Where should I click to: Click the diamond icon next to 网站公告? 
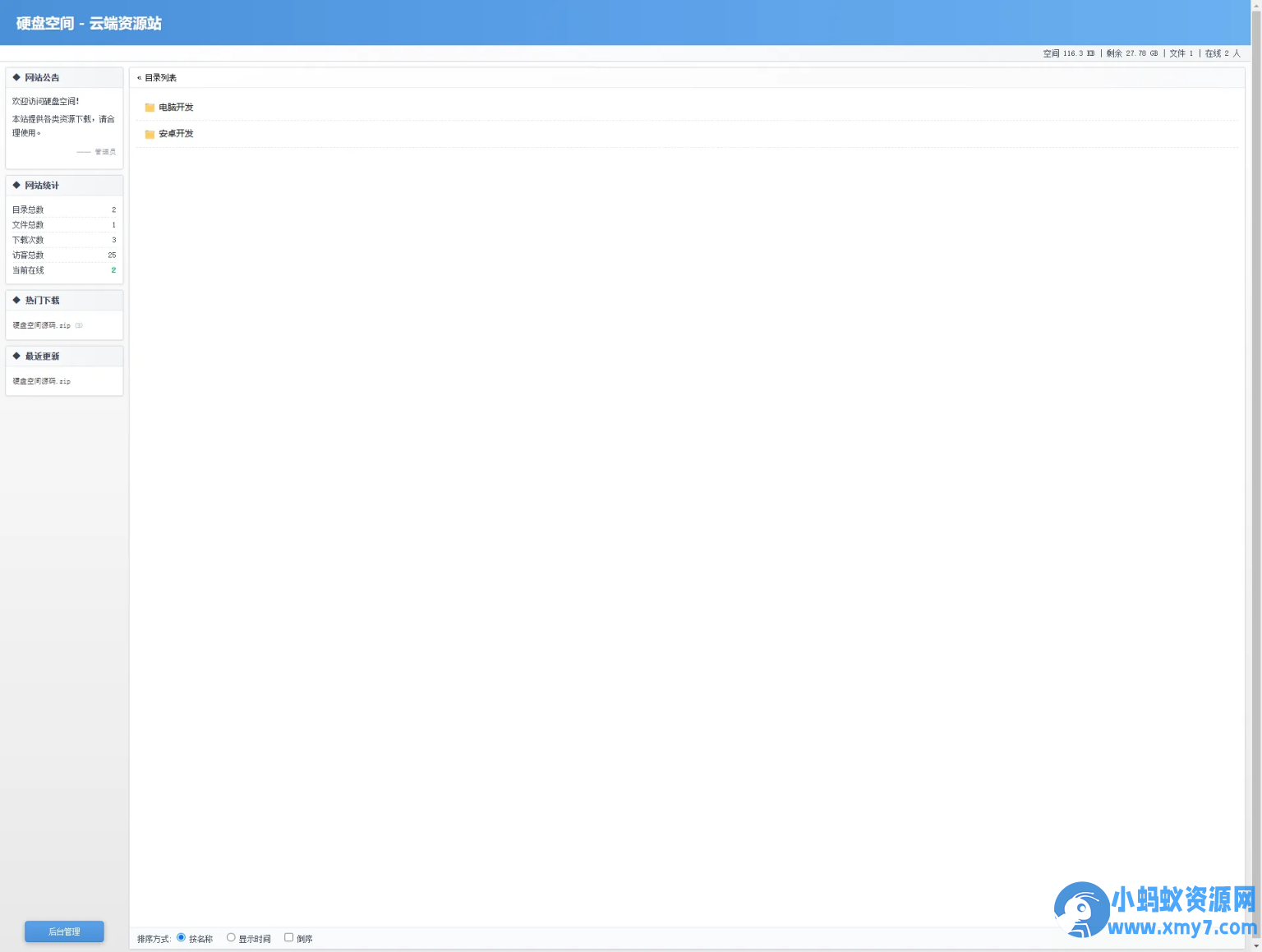pyautogui.click(x=16, y=77)
